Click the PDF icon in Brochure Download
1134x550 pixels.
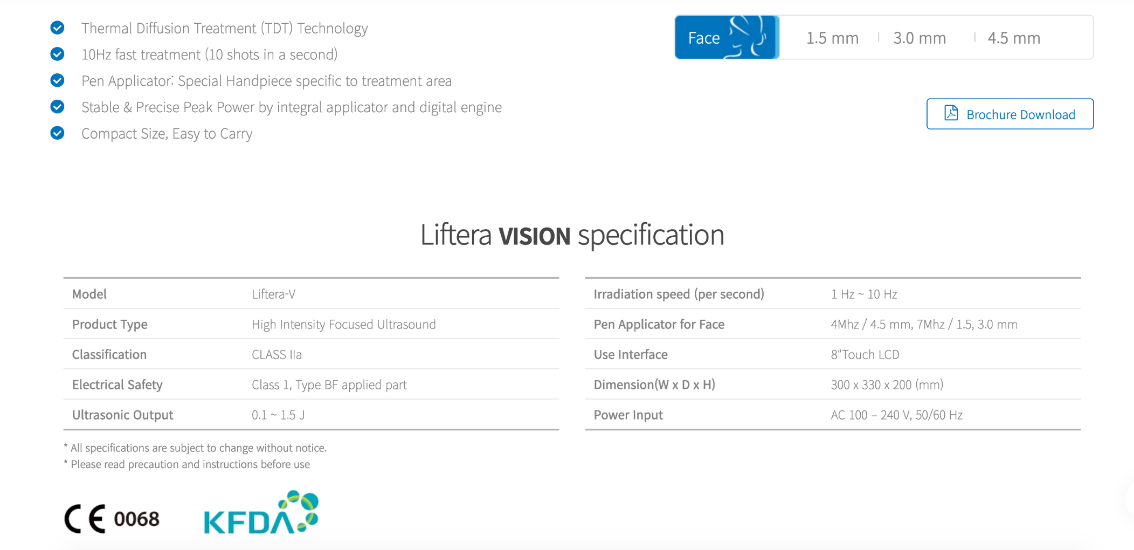(x=951, y=114)
